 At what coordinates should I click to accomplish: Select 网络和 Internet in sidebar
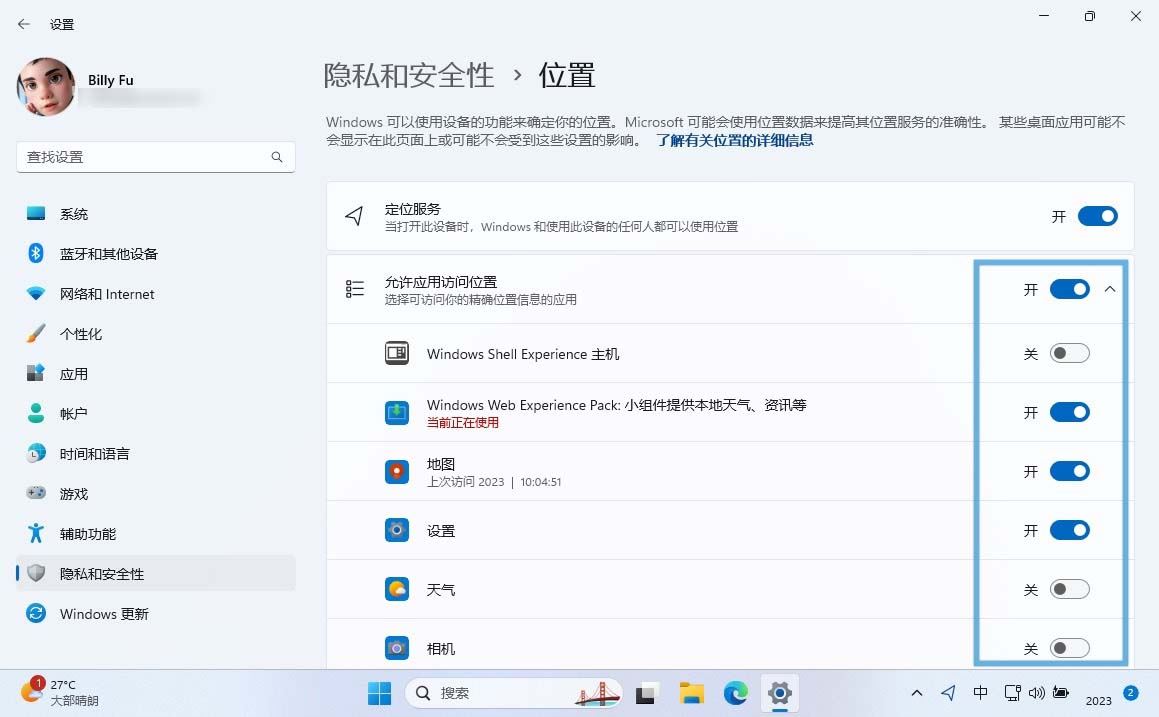(107, 294)
